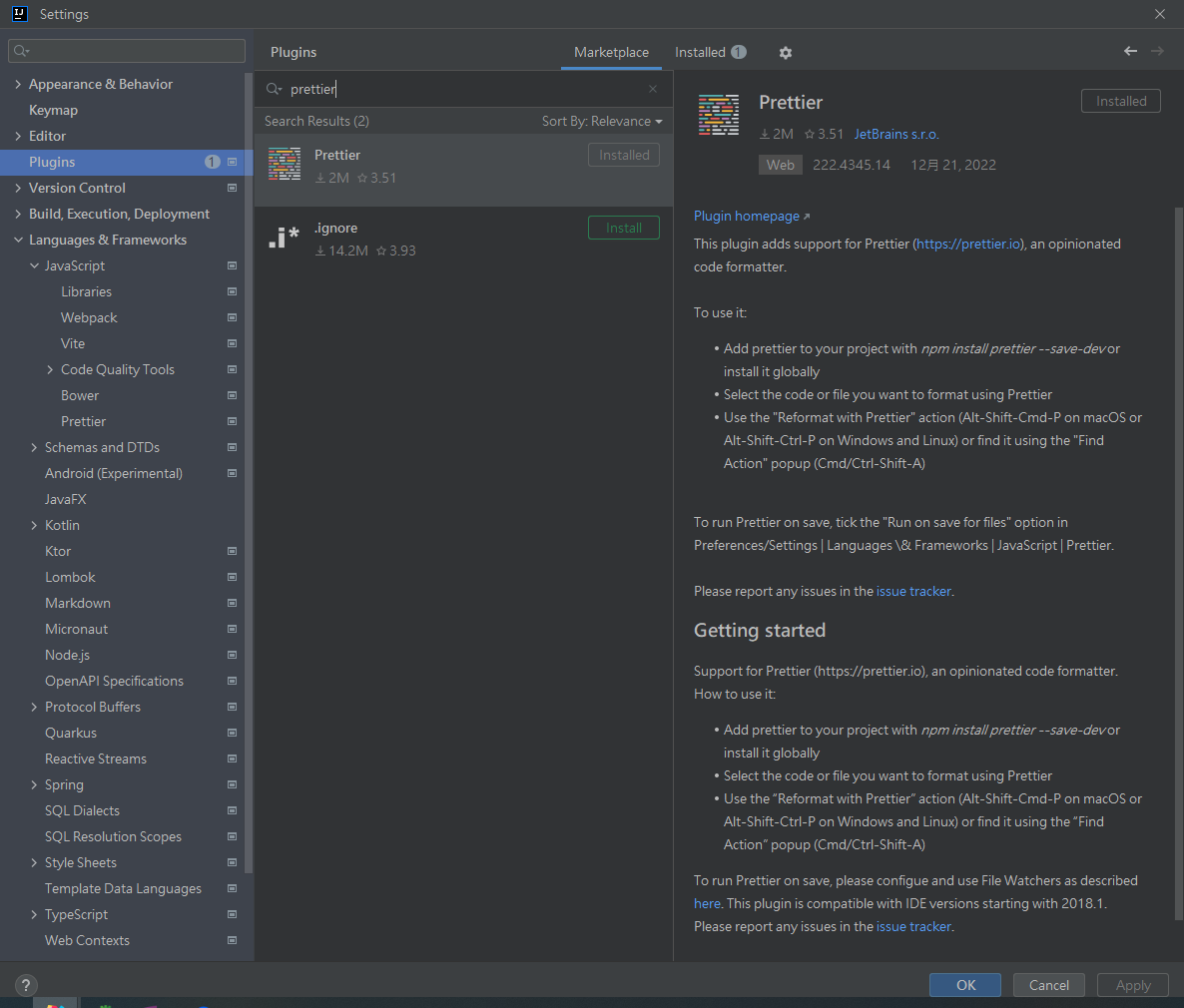This screenshot has height=1008, width=1184.
Task: Open Template Data Languages page
Action: (123, 888)
